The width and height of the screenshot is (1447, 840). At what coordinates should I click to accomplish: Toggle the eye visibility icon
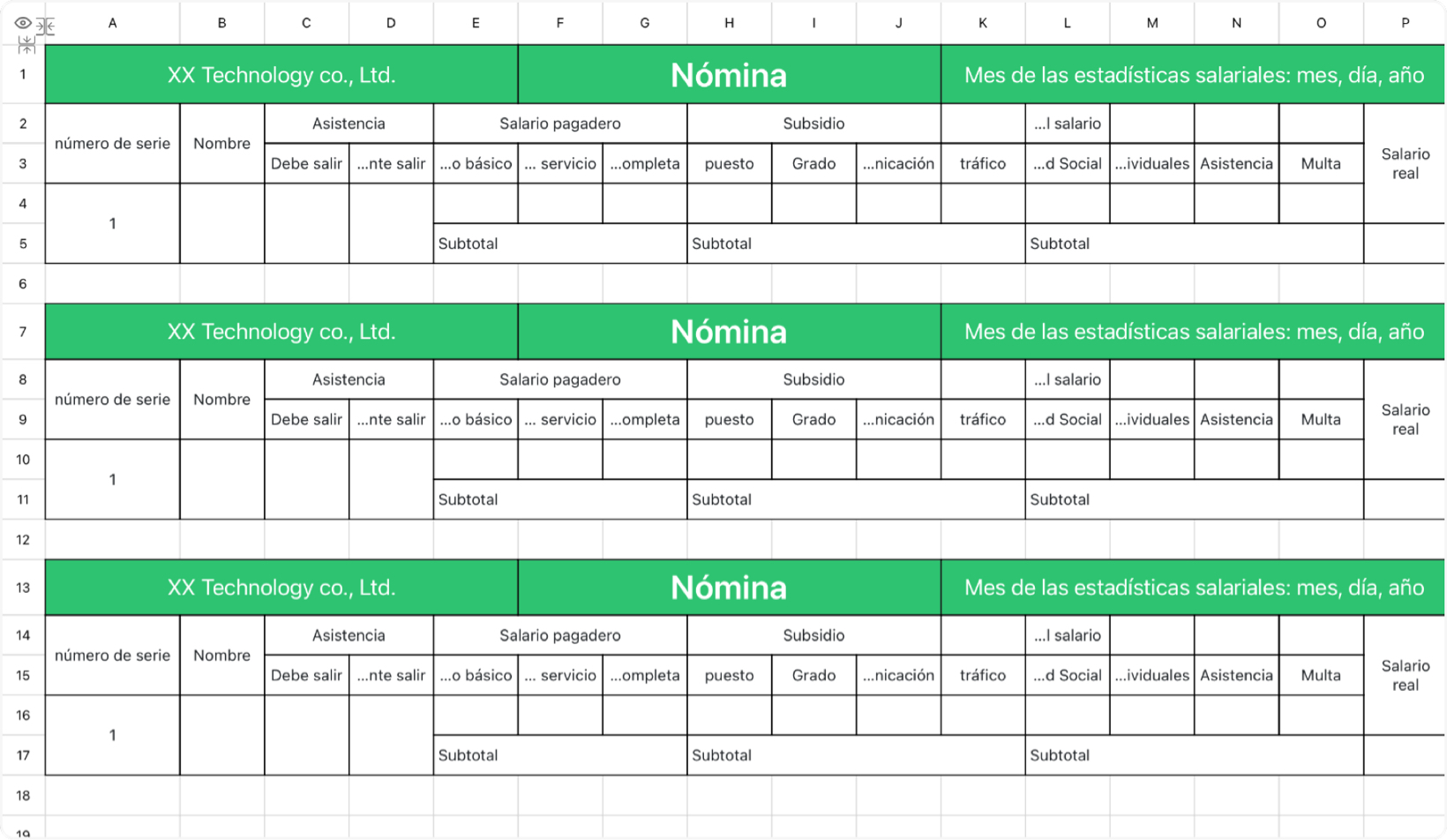tap(23, 24)
